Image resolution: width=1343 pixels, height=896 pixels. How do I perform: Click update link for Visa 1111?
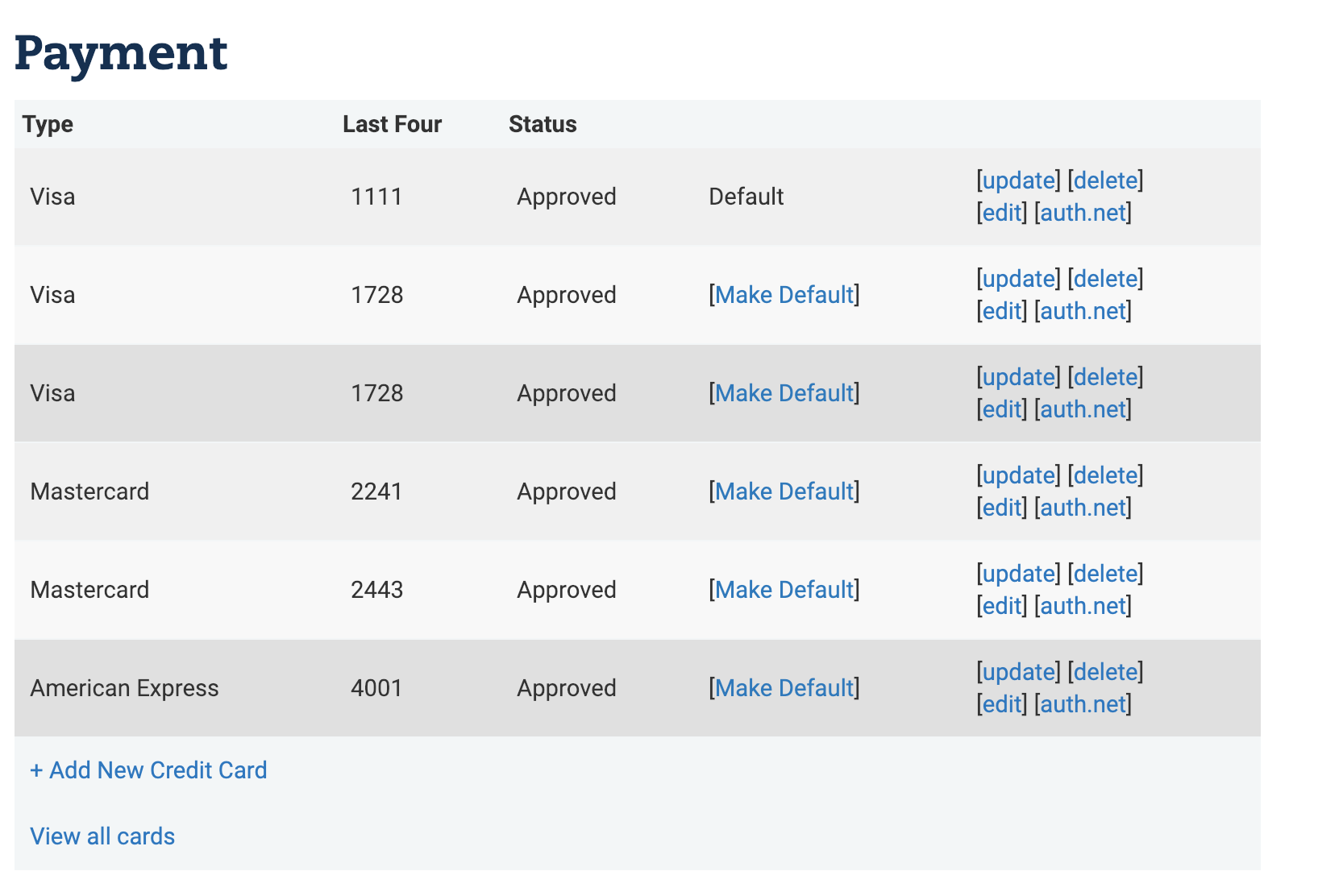[x=1019, y=180]
